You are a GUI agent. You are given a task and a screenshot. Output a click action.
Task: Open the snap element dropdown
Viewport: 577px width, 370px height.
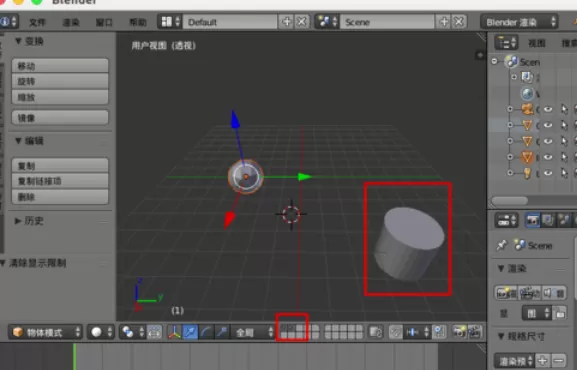(x=416, y=332)
